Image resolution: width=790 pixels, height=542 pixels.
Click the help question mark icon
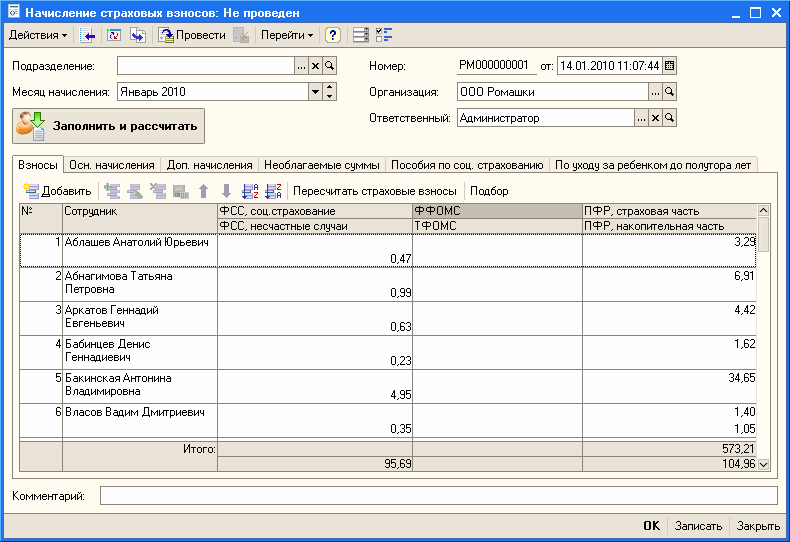click(x=333, y=35)
